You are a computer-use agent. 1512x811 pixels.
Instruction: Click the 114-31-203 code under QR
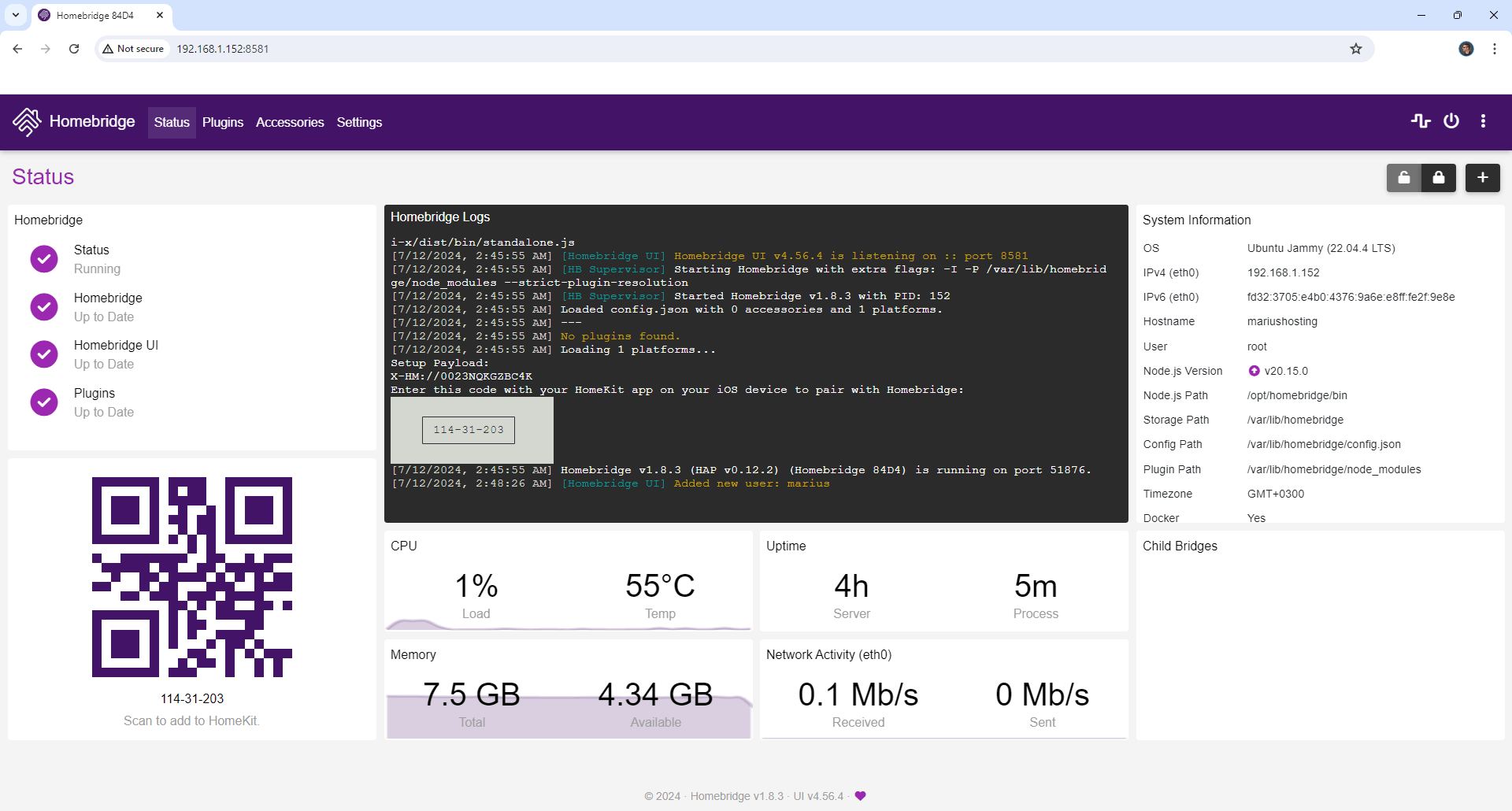point(192,699)
